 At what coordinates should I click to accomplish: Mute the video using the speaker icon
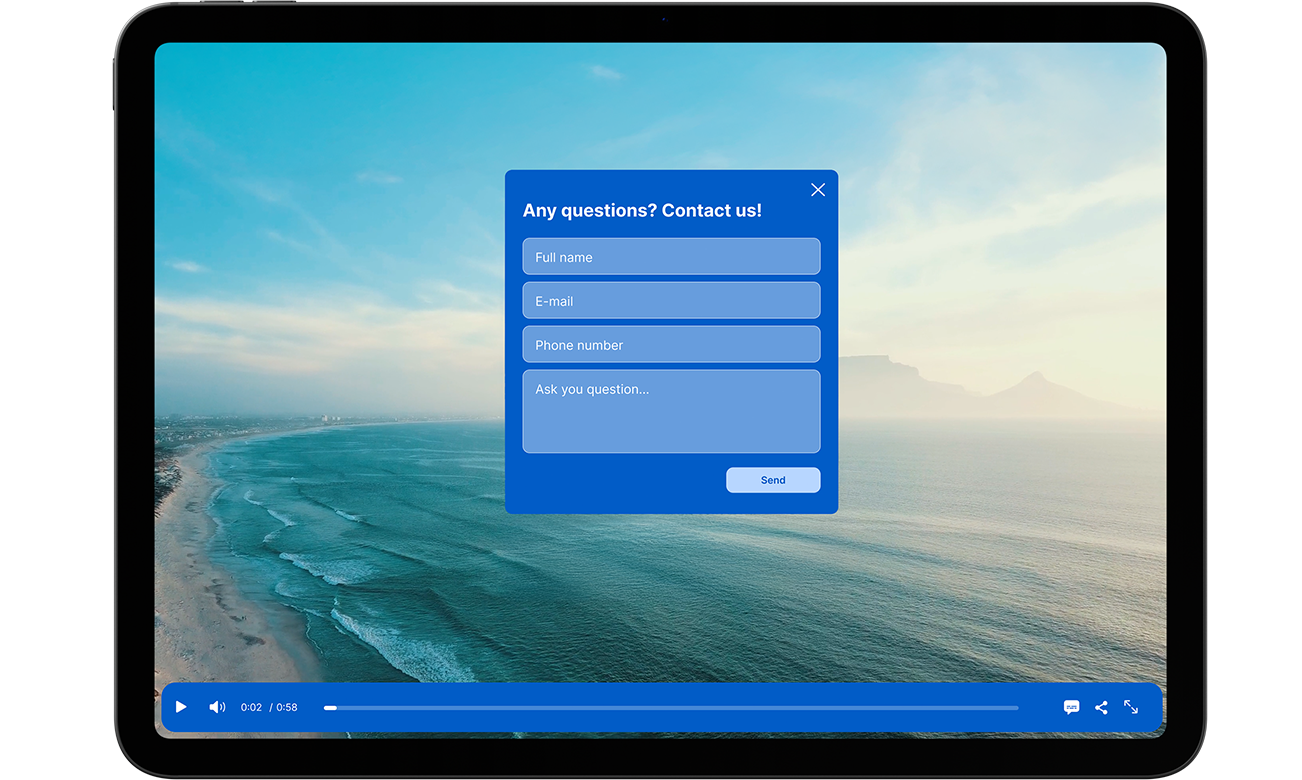click(x=217, y=707)
